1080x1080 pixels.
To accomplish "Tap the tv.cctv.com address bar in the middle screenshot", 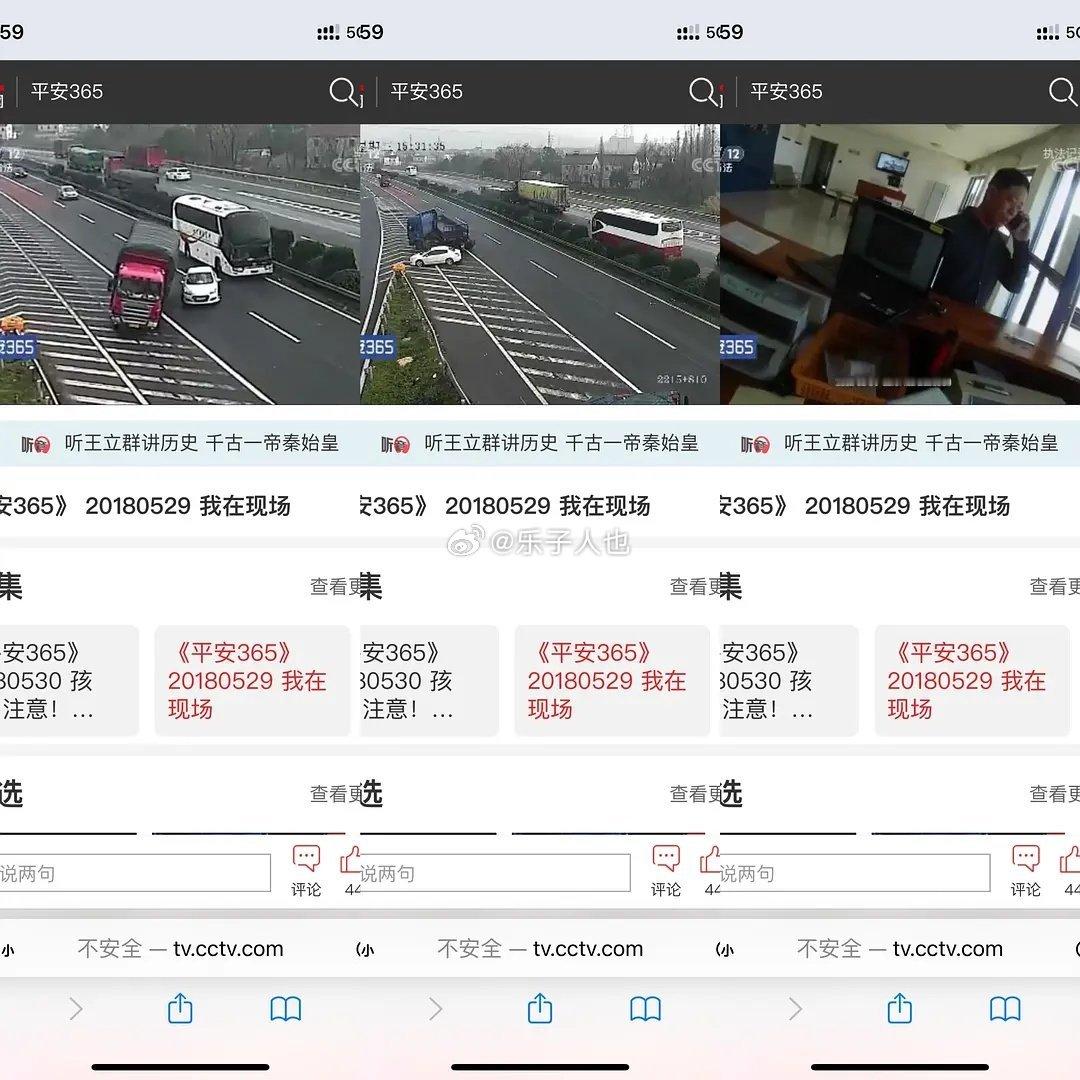I will 540,949.
